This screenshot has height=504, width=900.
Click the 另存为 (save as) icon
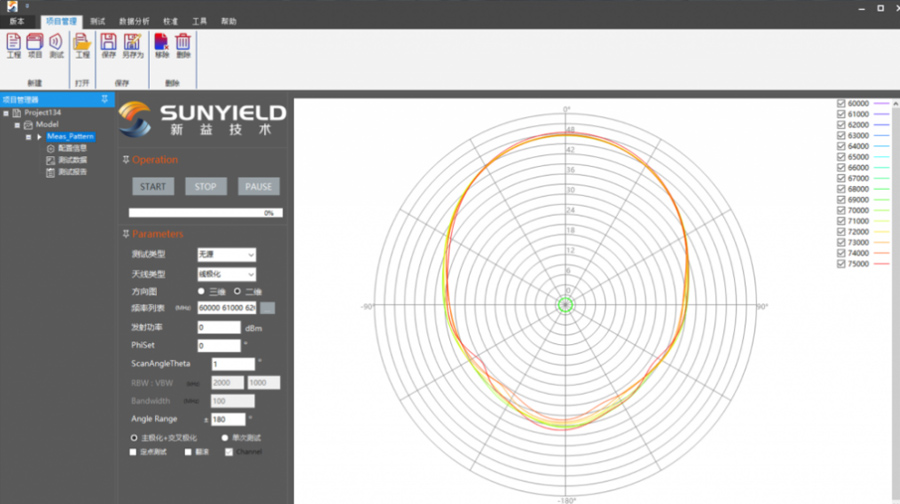point(133,42)
